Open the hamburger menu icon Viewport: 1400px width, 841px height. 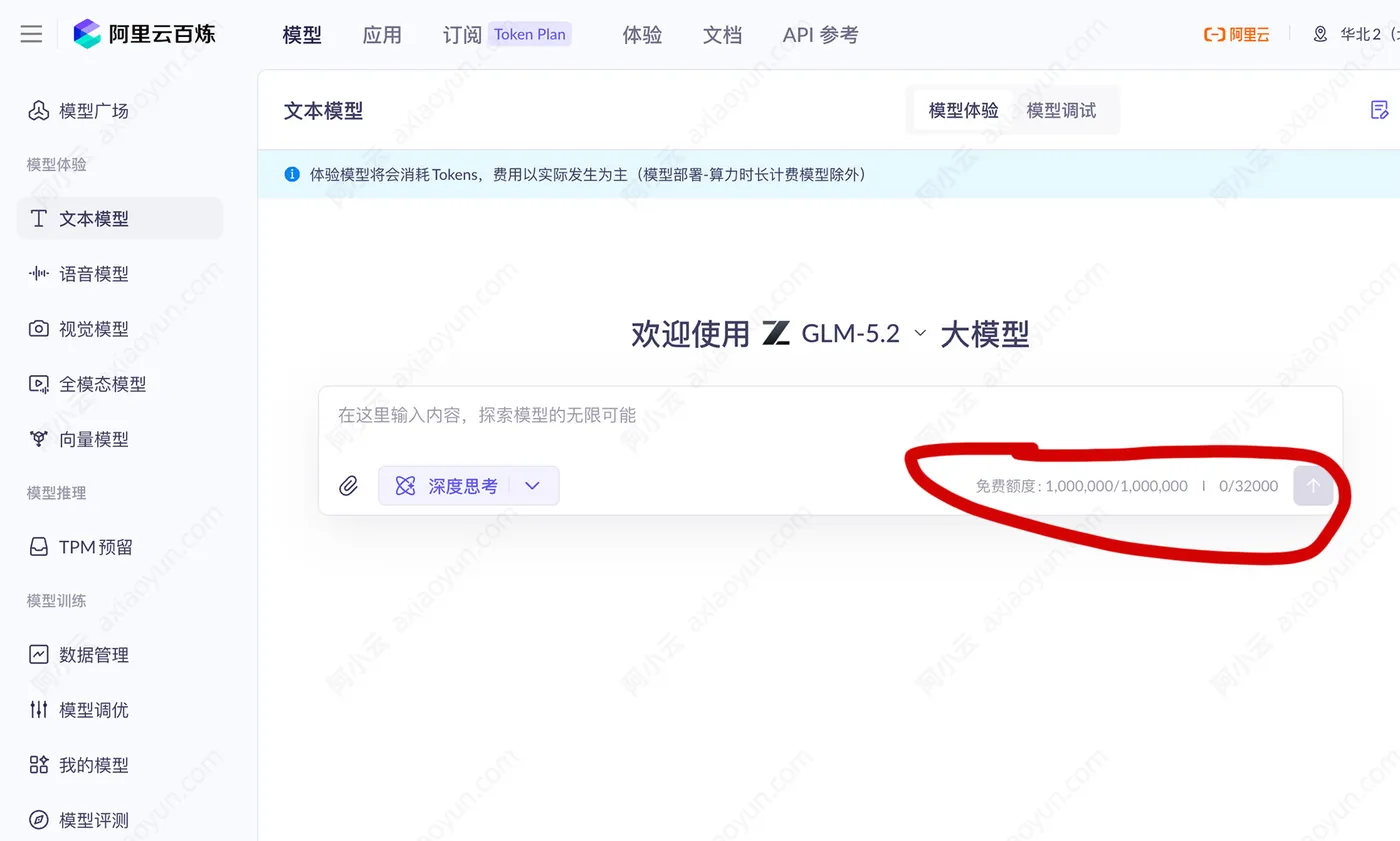point(31,34)
